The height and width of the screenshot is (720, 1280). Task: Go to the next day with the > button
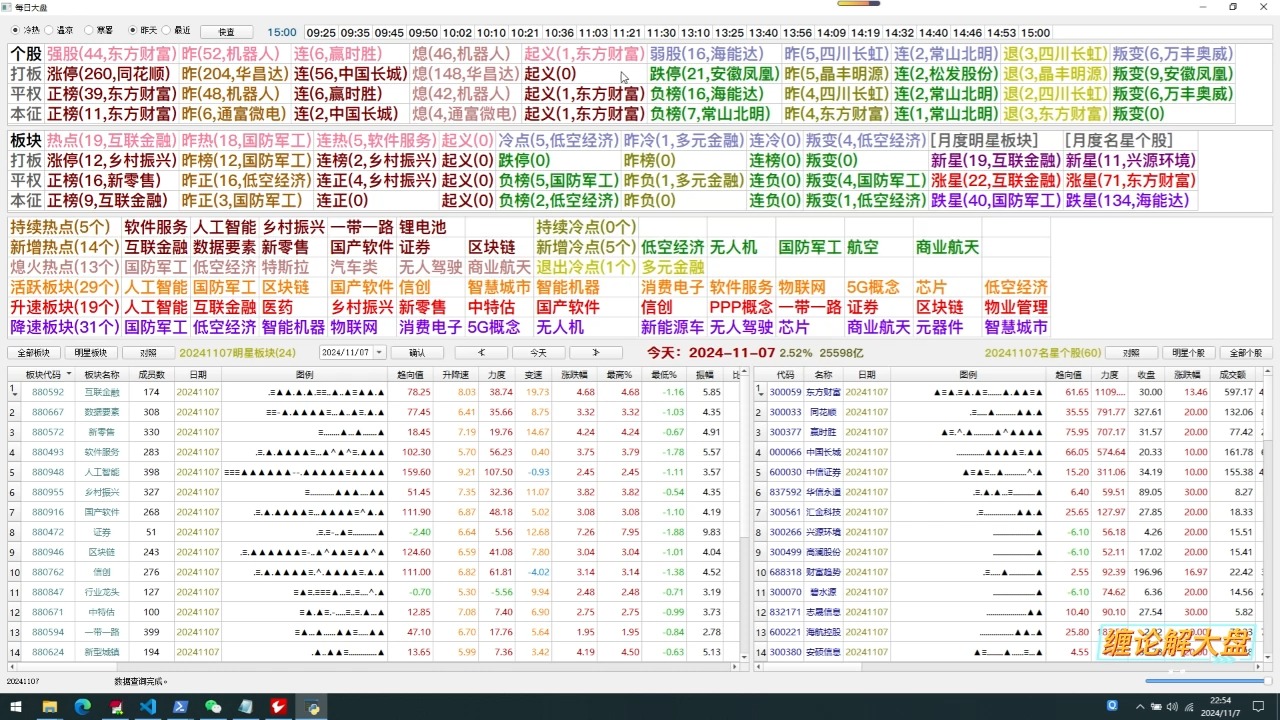tap(596, 353)
